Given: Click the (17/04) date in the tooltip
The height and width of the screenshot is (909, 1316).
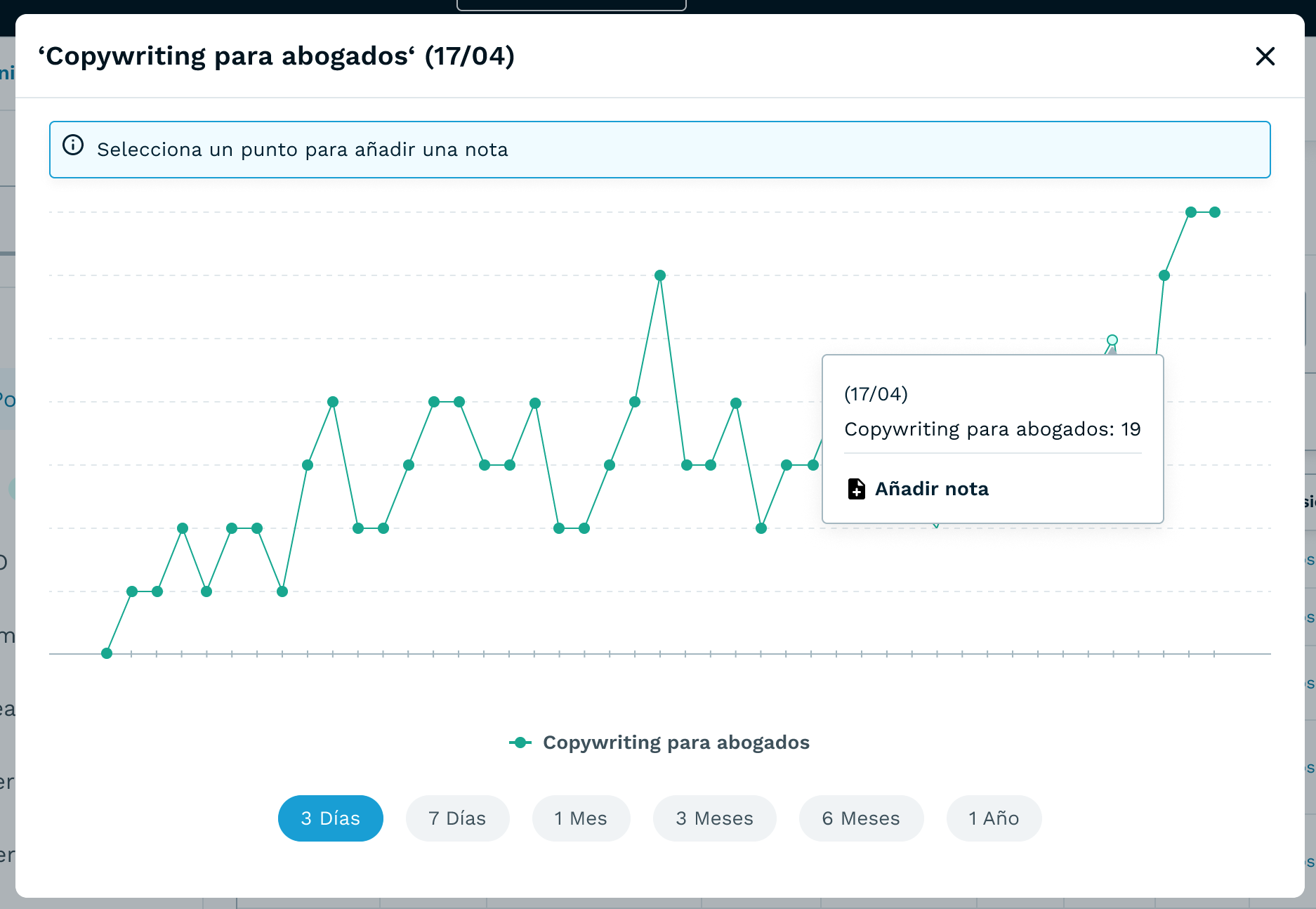Looking at the screenshot, I should click(x=876, y=394).
